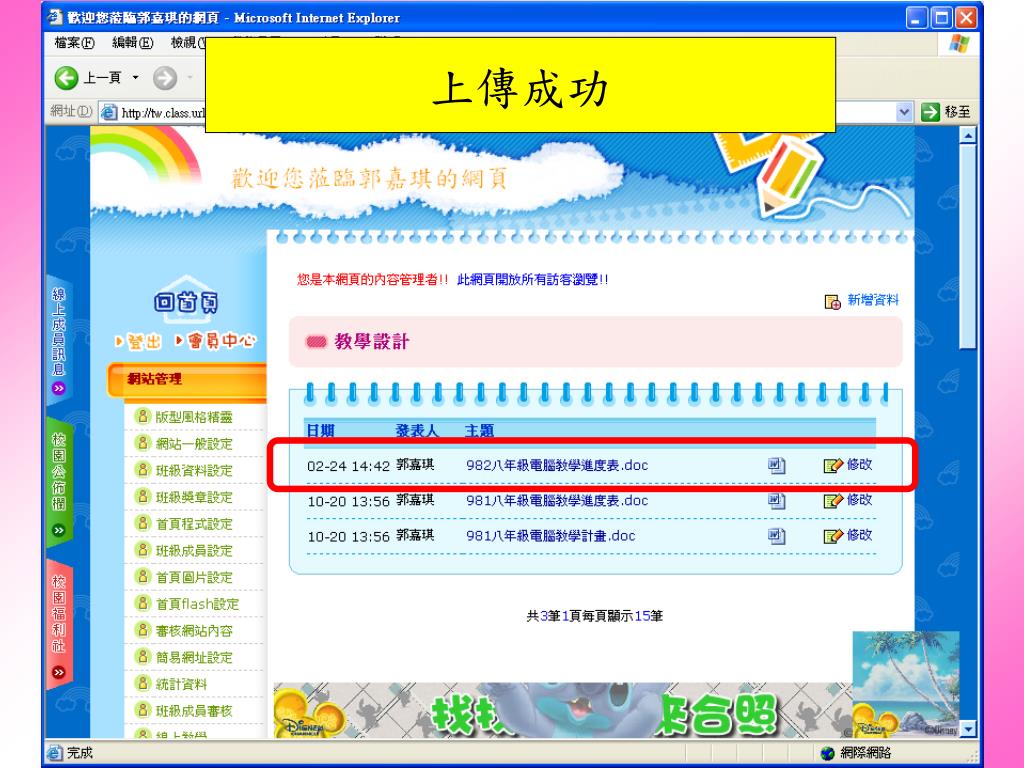Click the icon beside 統計資料
The width and height of the screenshot is (1024, 768).
(x=142, y=683)
